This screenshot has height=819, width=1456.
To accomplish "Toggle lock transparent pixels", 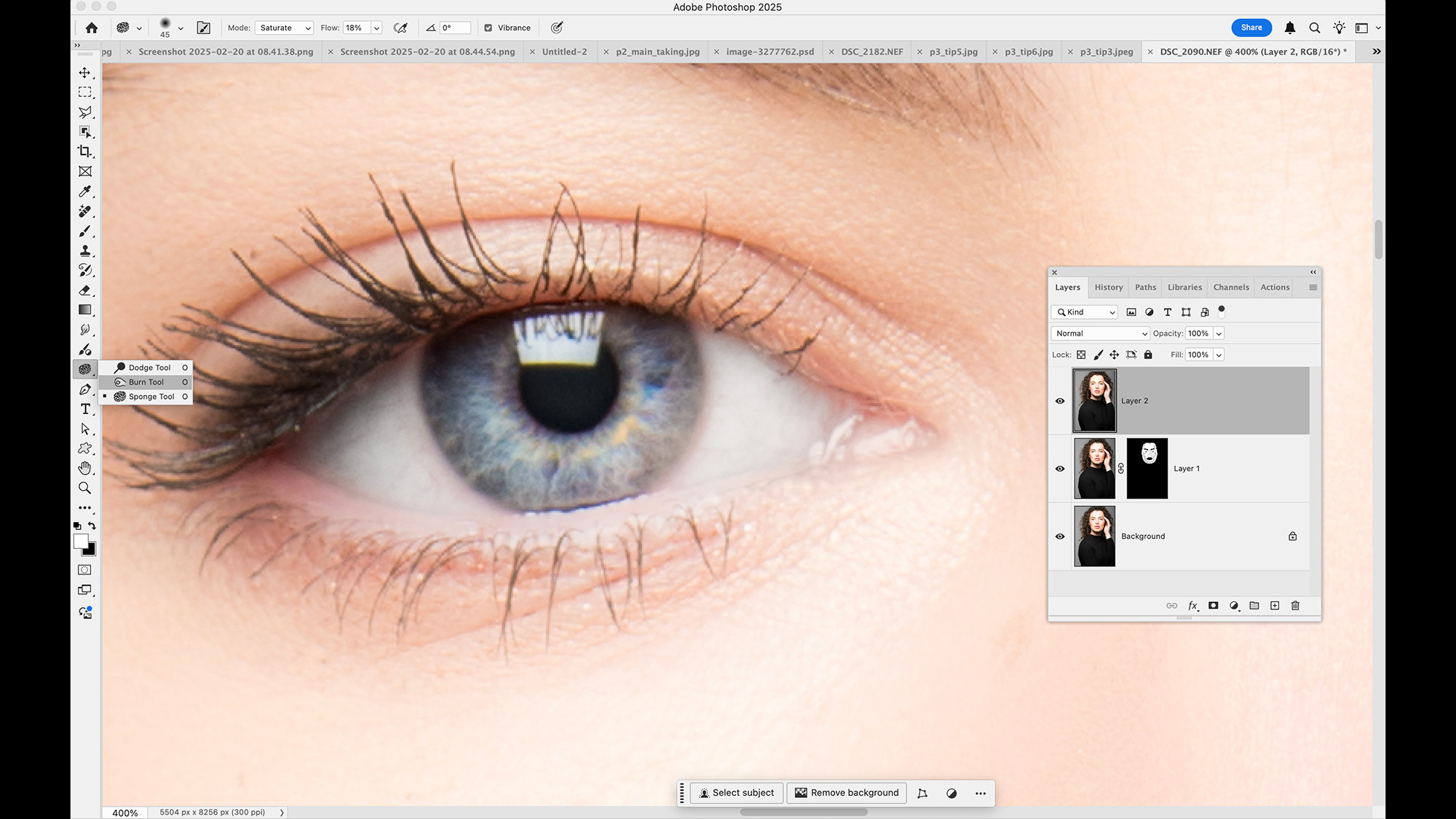I will pyautogui.click(x=1081, y=355).
